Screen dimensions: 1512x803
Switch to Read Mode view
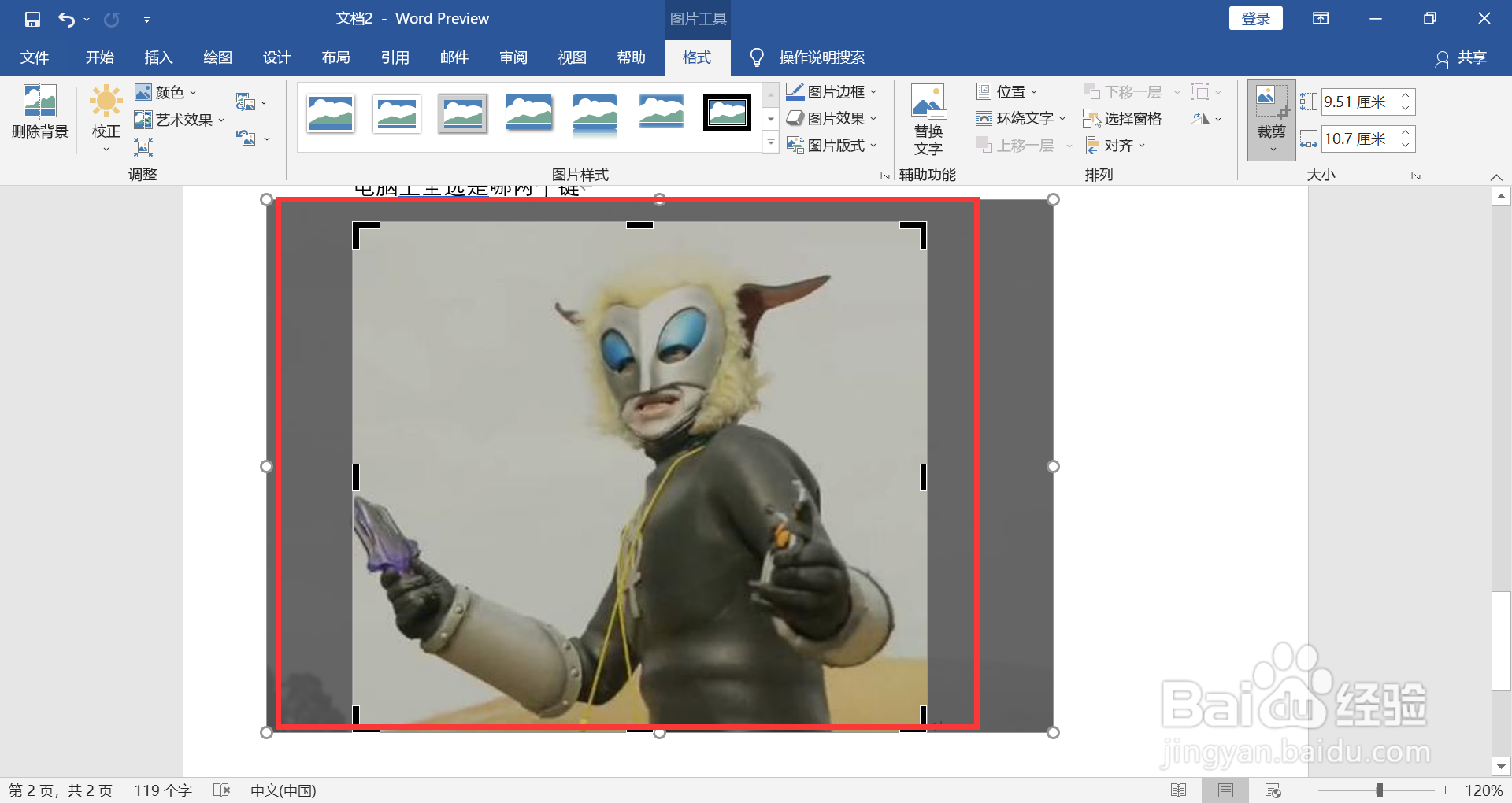1178,790
